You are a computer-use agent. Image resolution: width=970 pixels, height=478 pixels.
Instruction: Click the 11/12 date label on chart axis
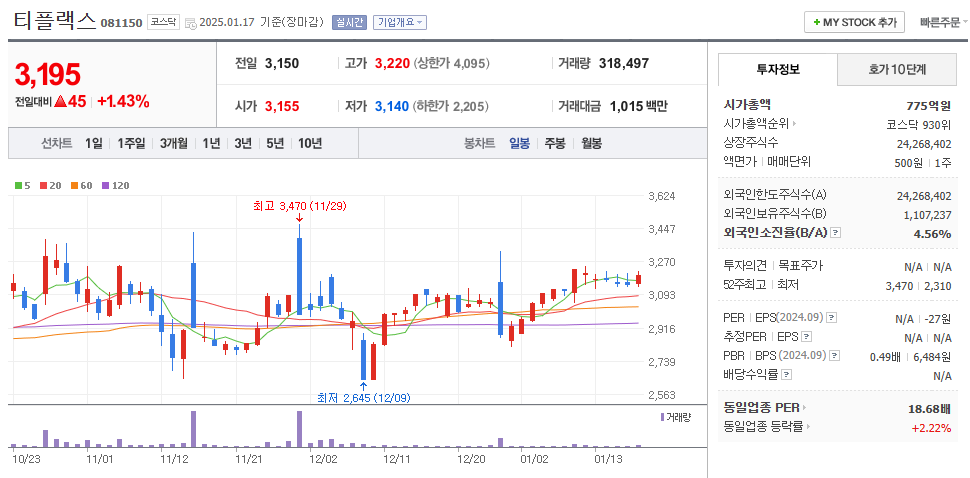tap(174, 459)
